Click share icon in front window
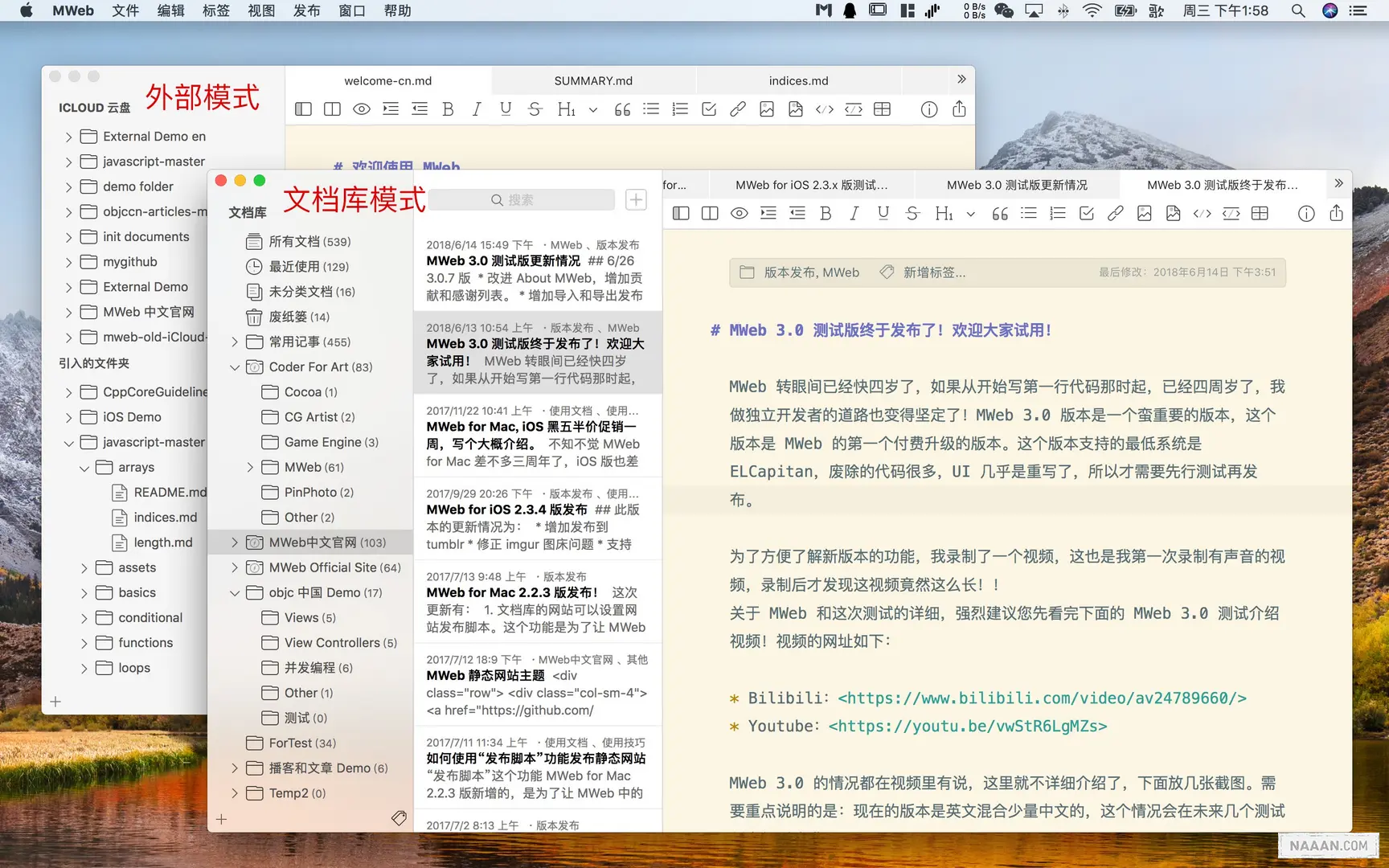Viewport: 1389px width, 868px height. [1336, 212]
